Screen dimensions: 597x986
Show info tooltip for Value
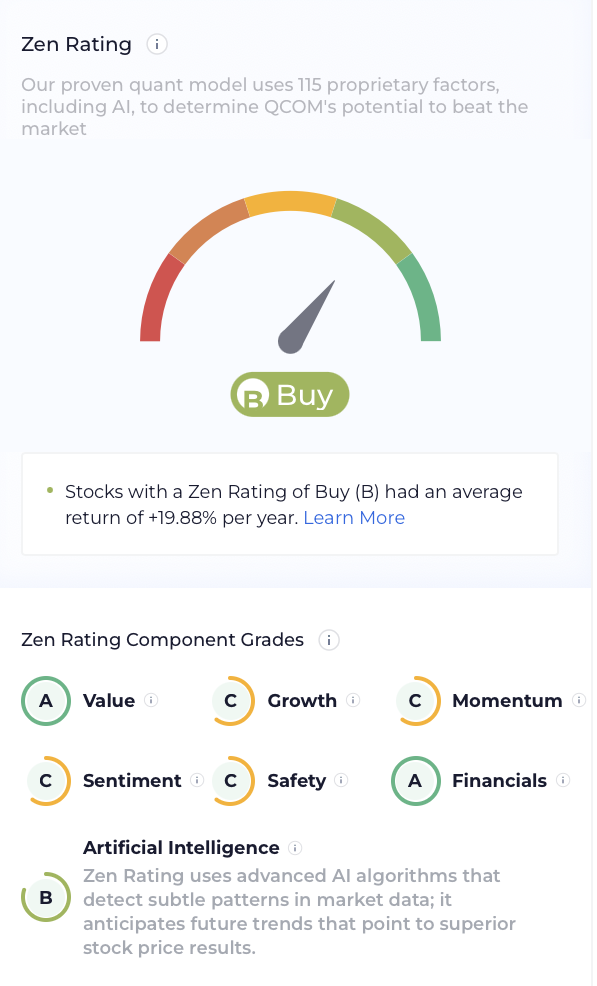(x=151, y=700)
